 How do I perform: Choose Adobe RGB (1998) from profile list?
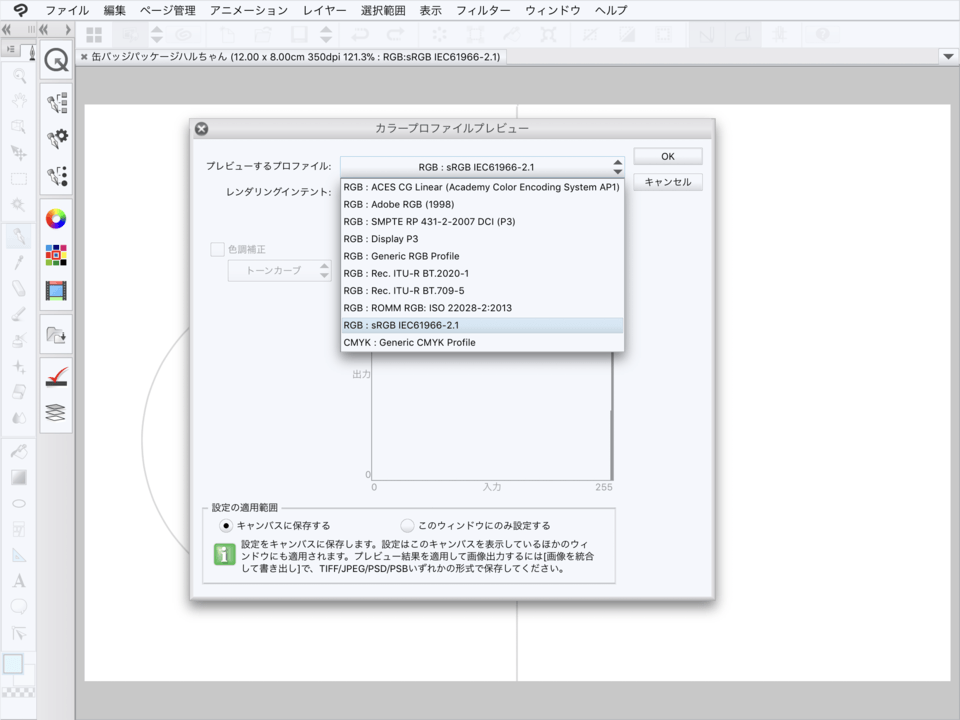click(398, 204)
